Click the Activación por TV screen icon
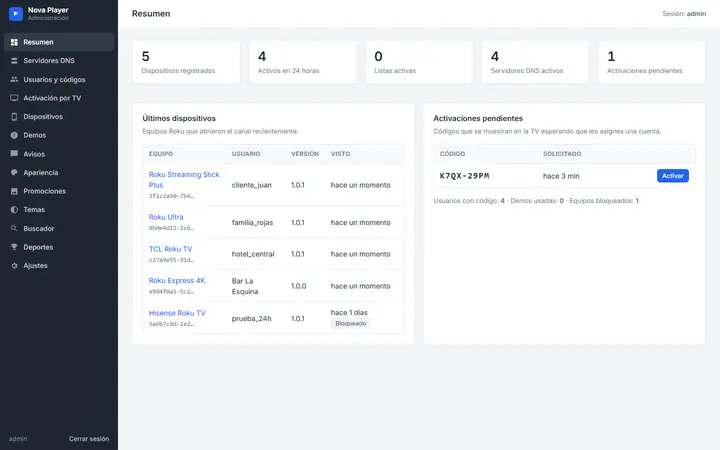 pos(14,98)
